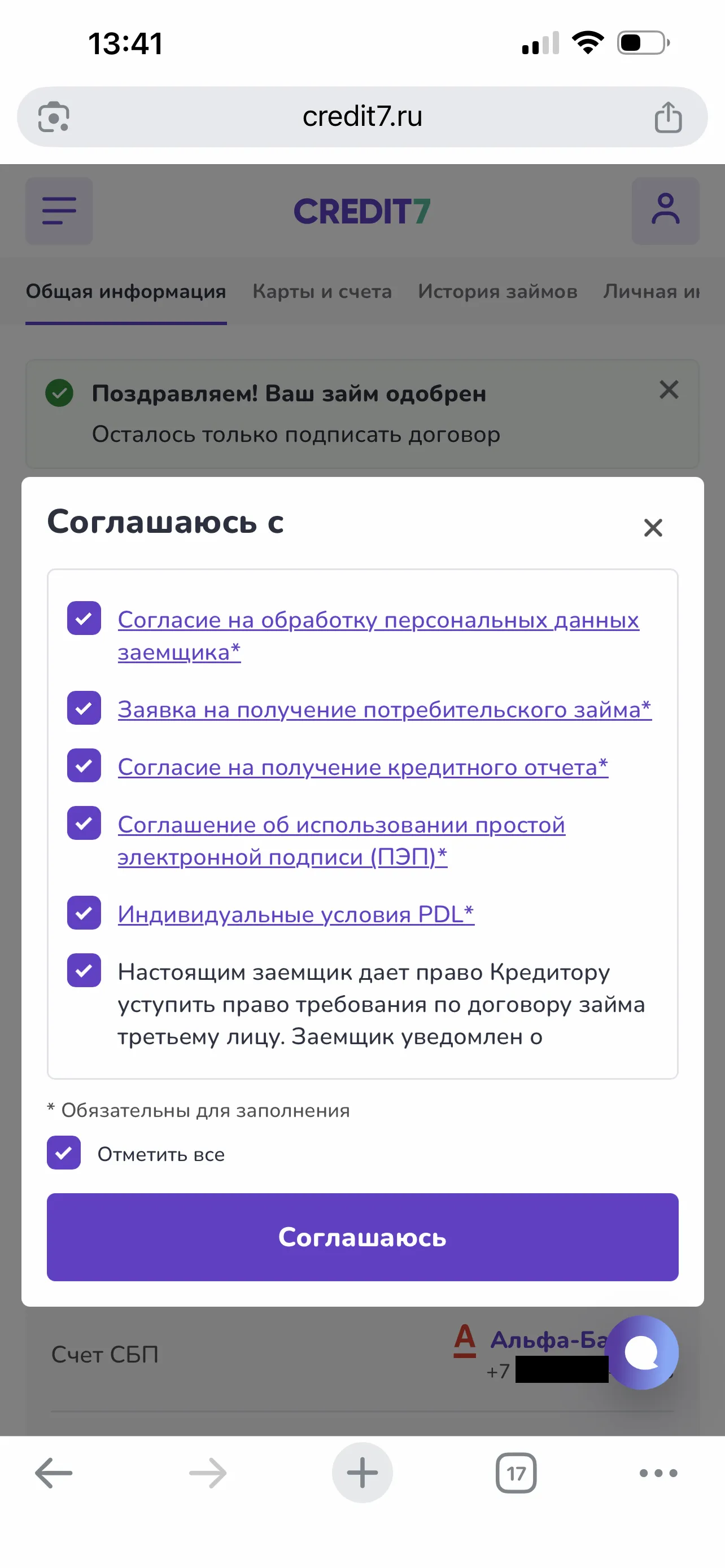Open 'Согласие на обработку персональных данных' link
This screenshot has width=725, height=1568.
pyautogui.click(x=378, y=636)
